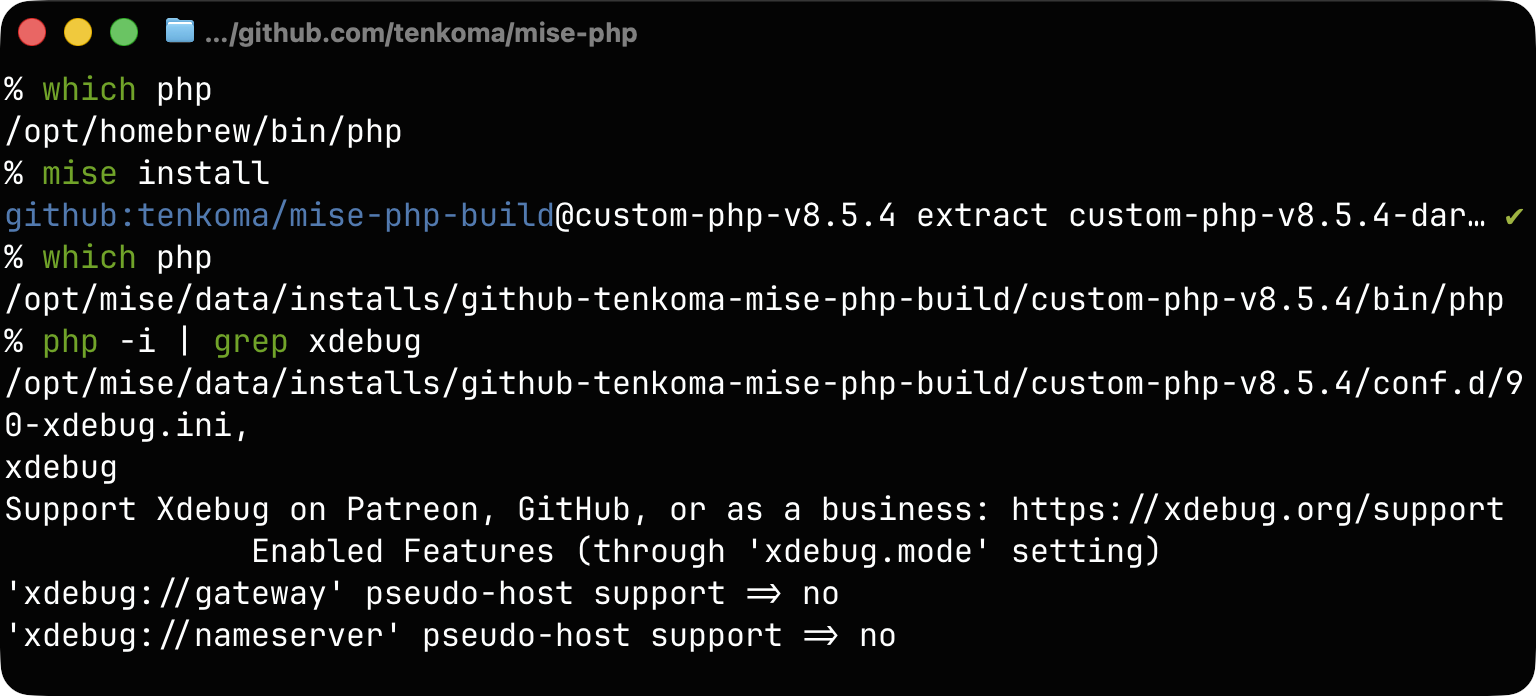
Task: Click the green maximize window button
Action: click(x=124, y=32)
